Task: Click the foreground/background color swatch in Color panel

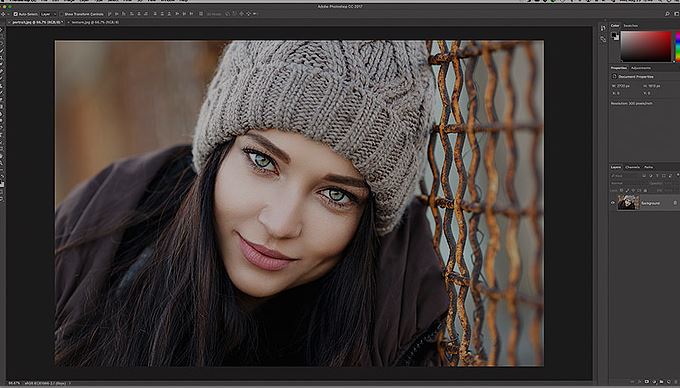Action: click(x=615, y=37)
